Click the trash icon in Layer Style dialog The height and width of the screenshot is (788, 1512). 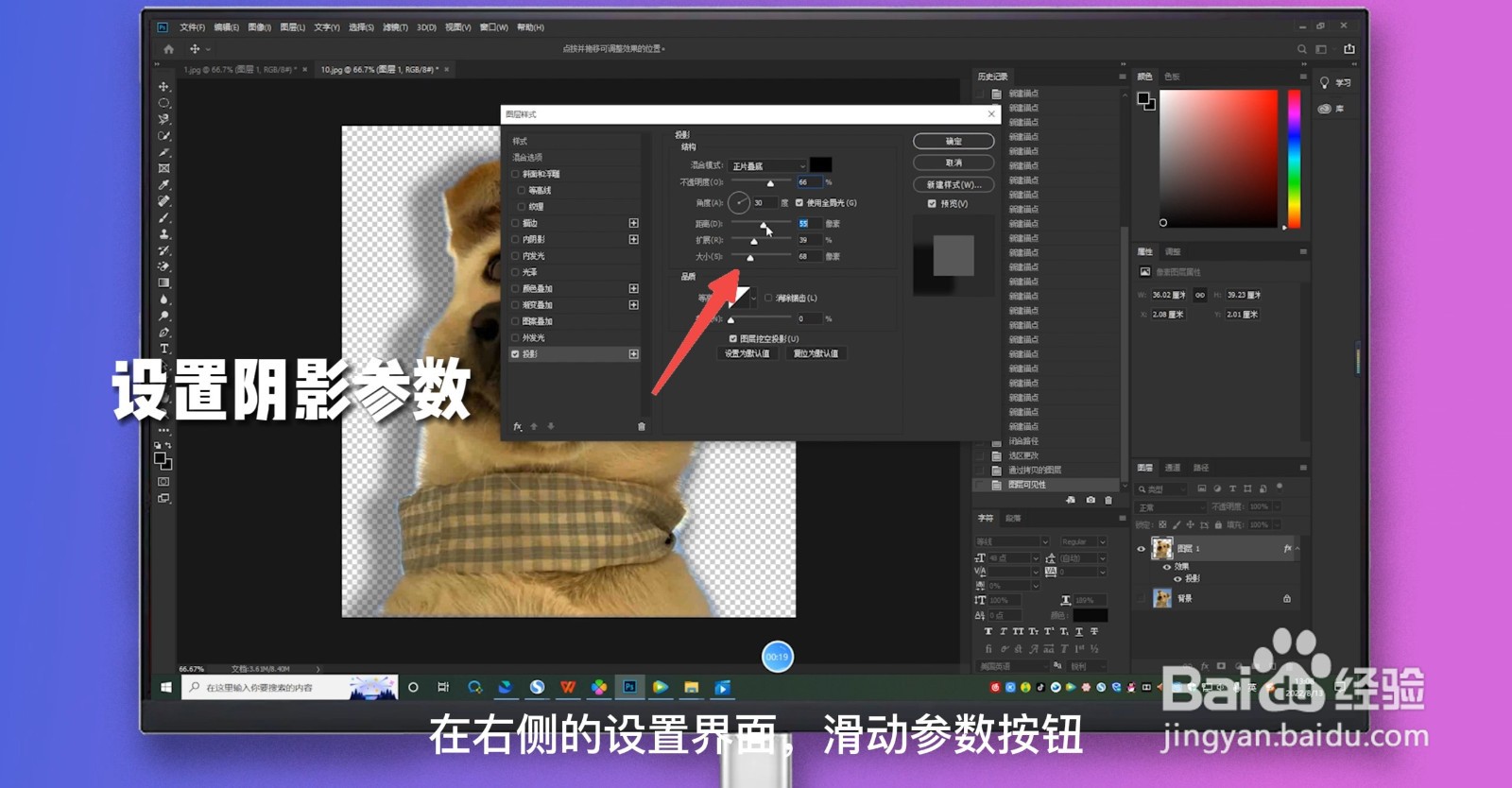tap(642, 426)
